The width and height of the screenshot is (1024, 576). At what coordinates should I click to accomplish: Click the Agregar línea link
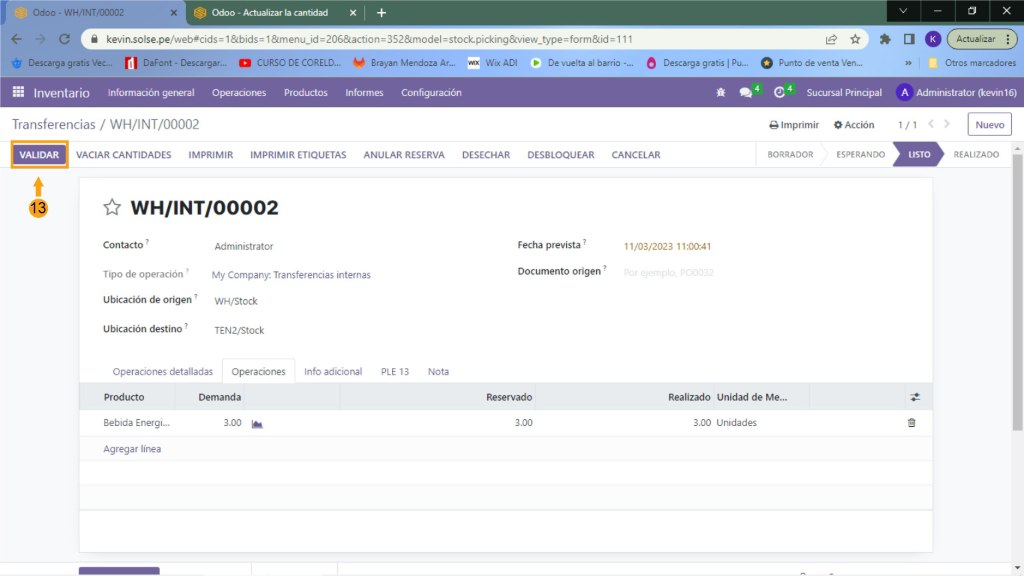click(132, 449)
